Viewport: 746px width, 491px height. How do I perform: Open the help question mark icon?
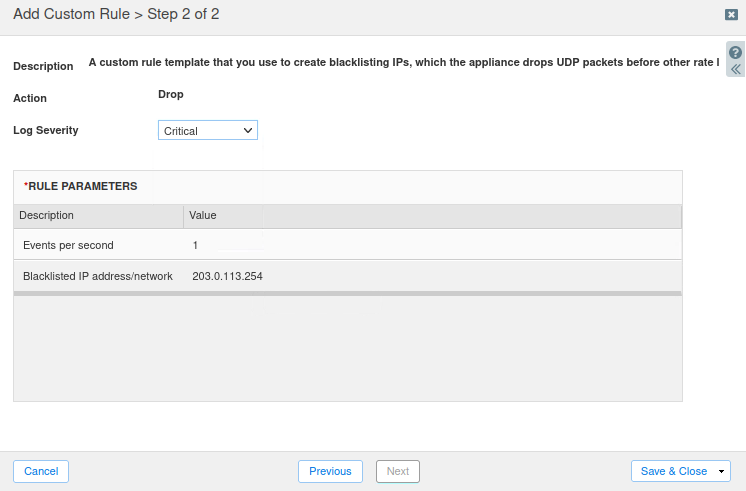coord(735,53)
